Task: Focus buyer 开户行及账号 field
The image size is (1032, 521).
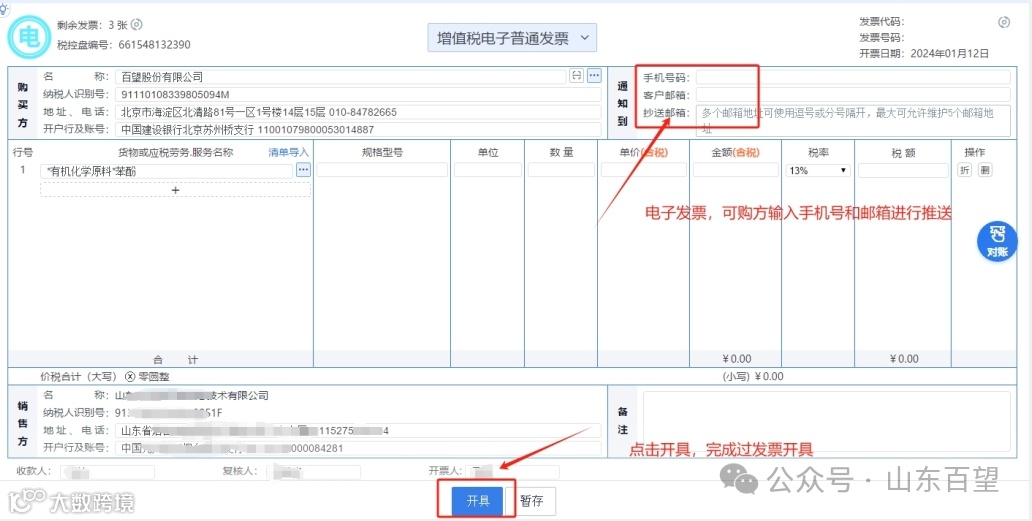Action: click(x=358, y=130)
